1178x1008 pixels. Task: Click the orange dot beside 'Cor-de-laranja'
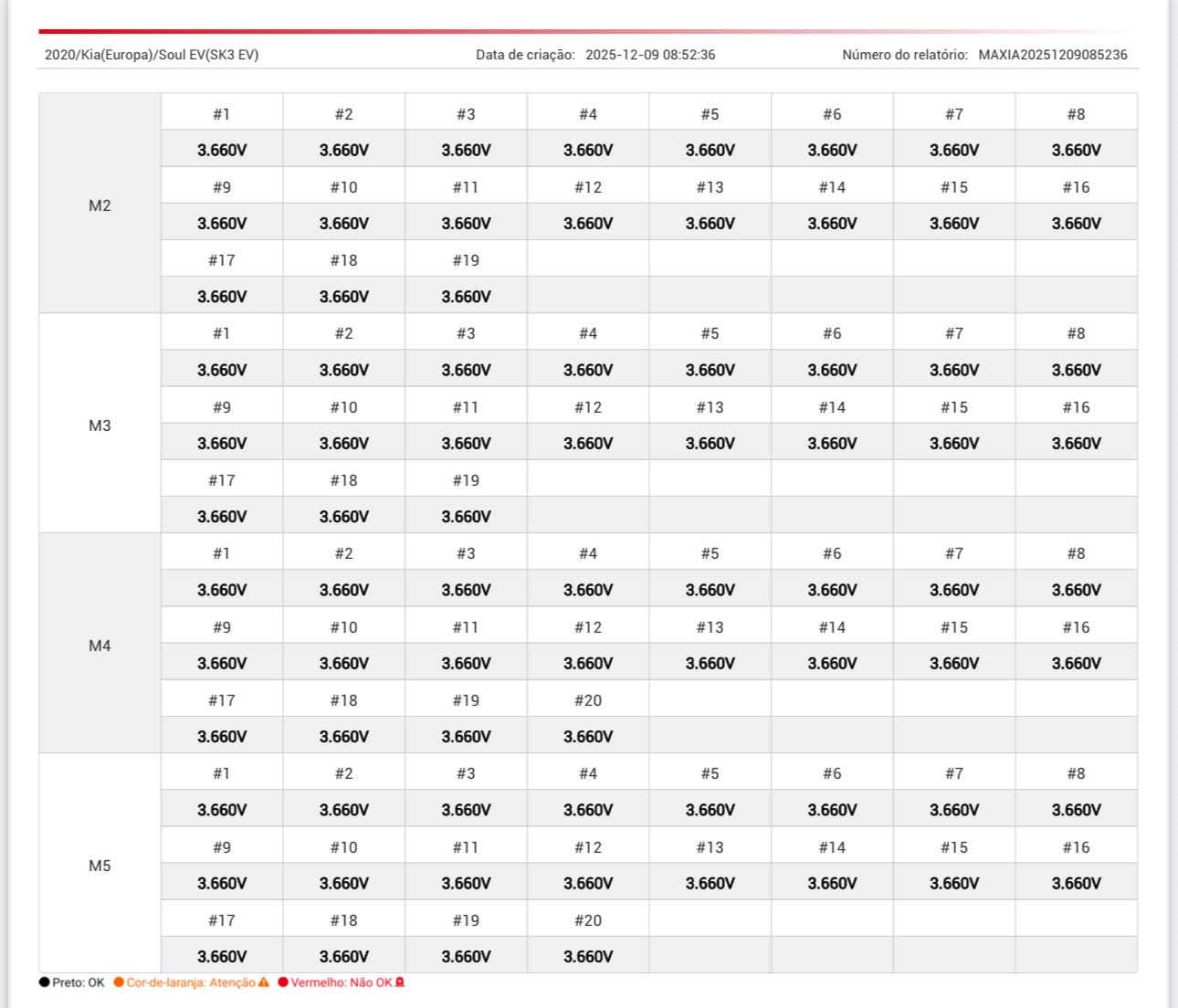tap(119, 982)
